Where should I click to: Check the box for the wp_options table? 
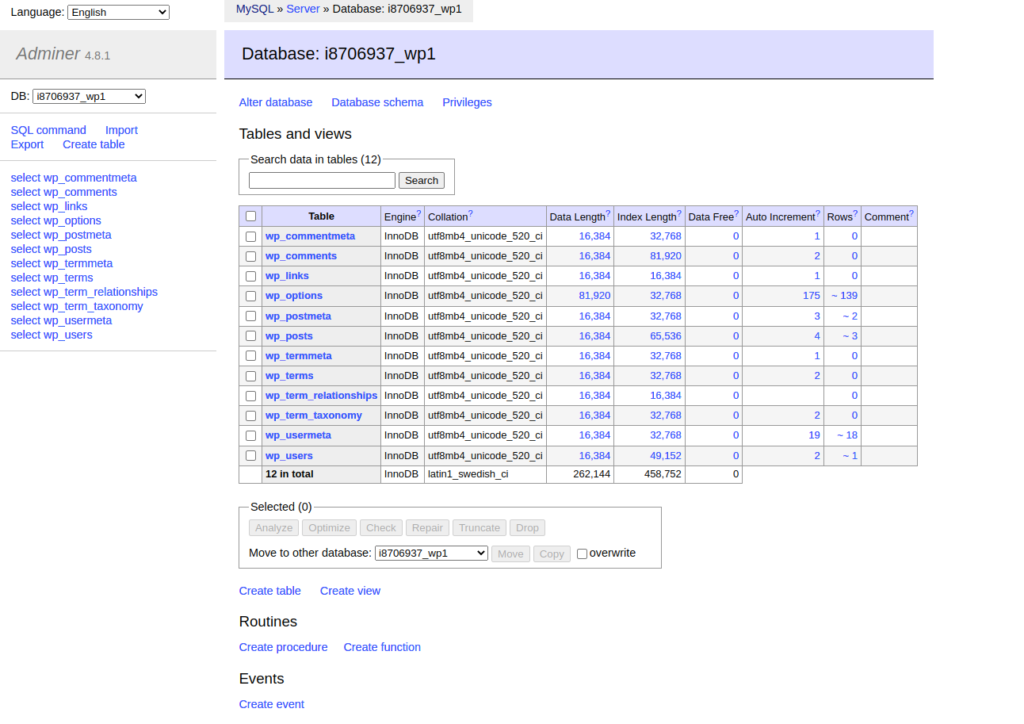click(x=251, y=296)
